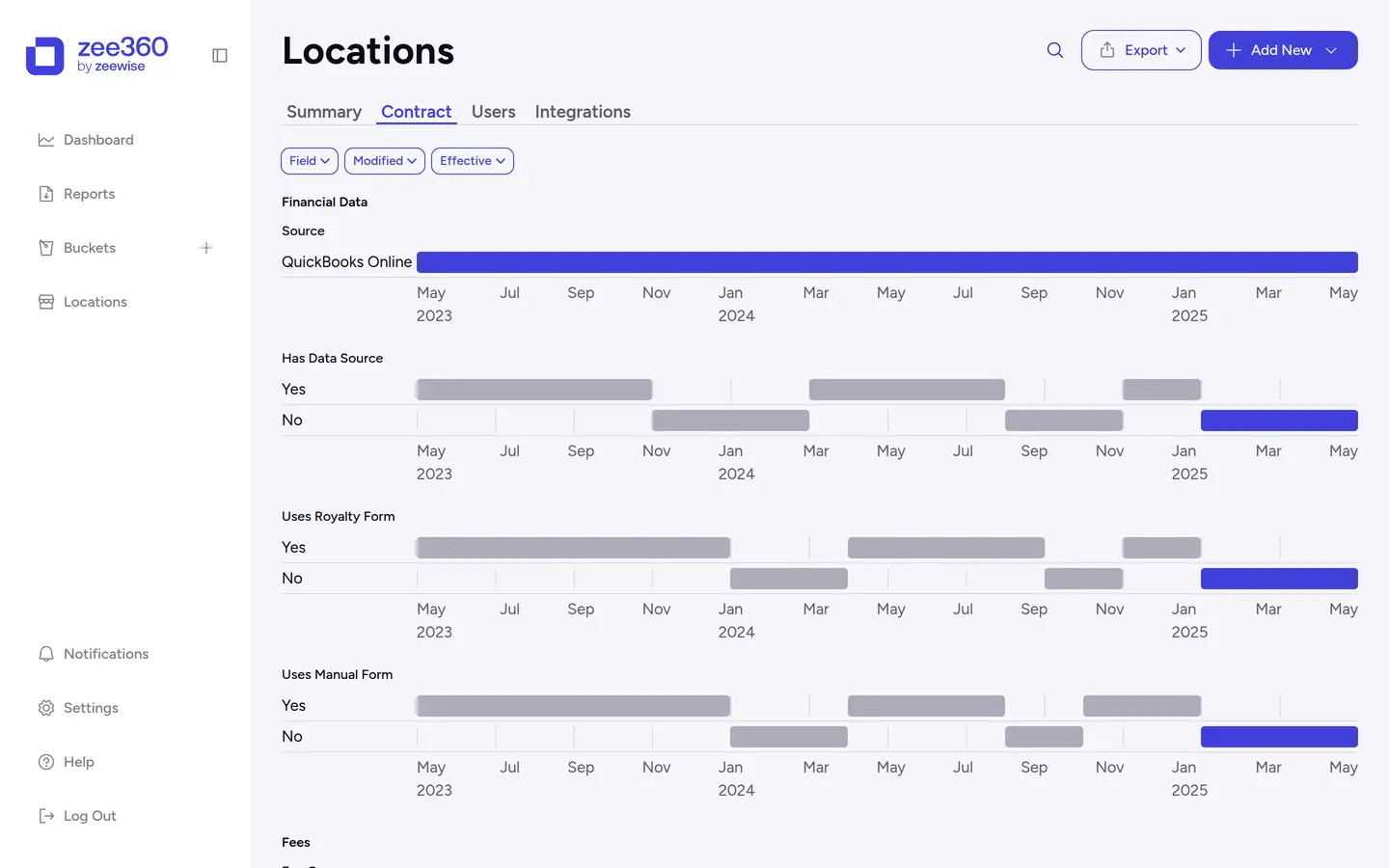Open the Effective filter dropdown

[x=473, y=161]
